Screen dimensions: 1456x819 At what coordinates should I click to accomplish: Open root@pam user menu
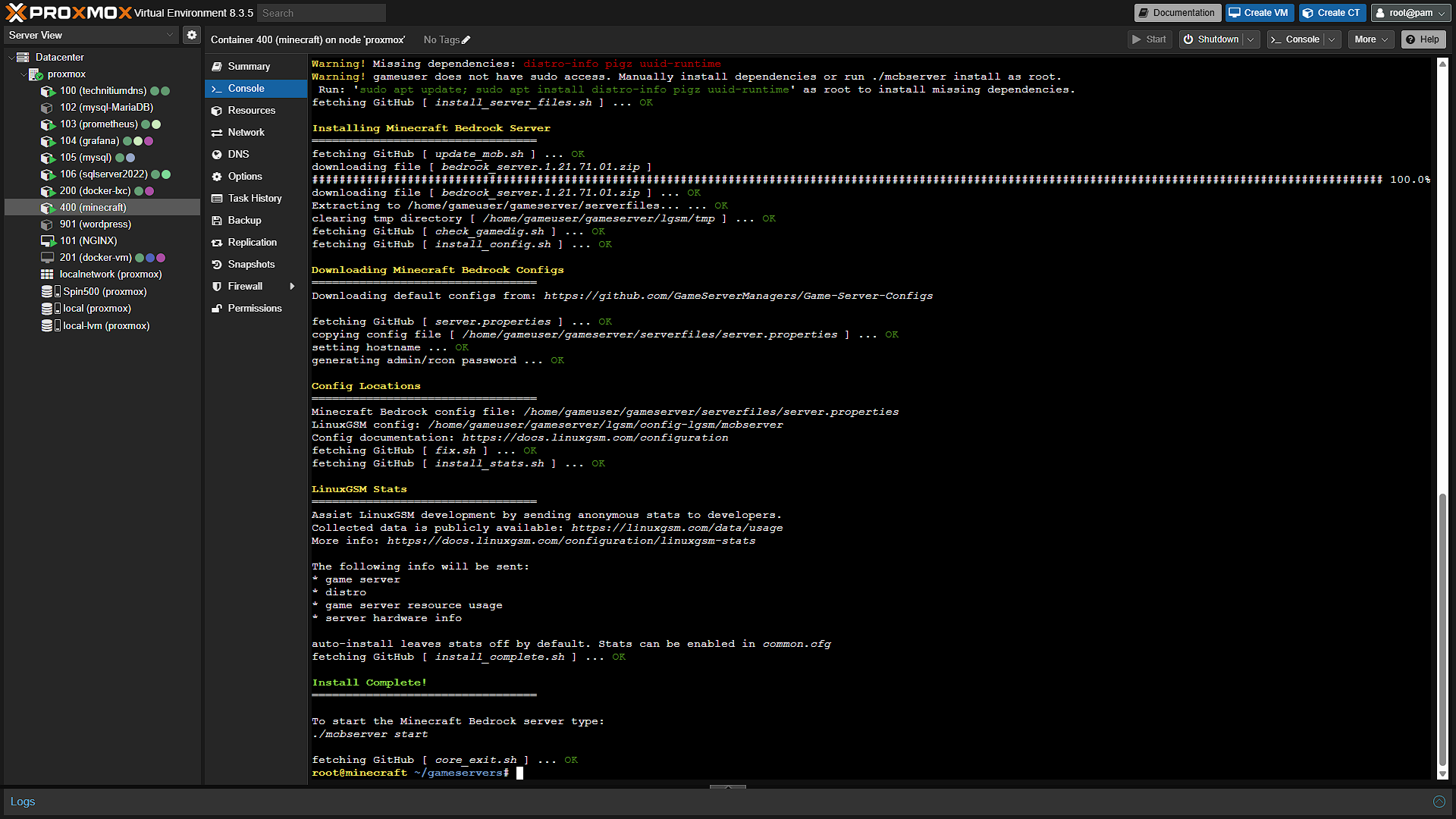click(x=1410, y=13)
